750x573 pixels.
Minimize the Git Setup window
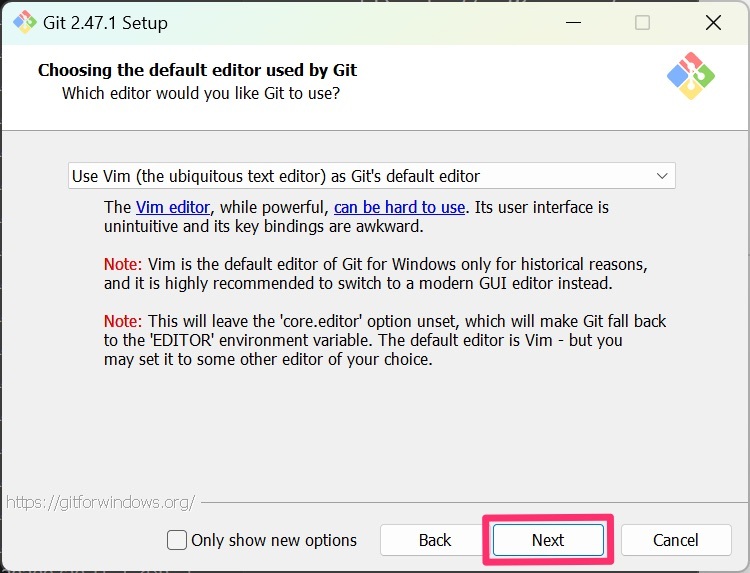573,22
